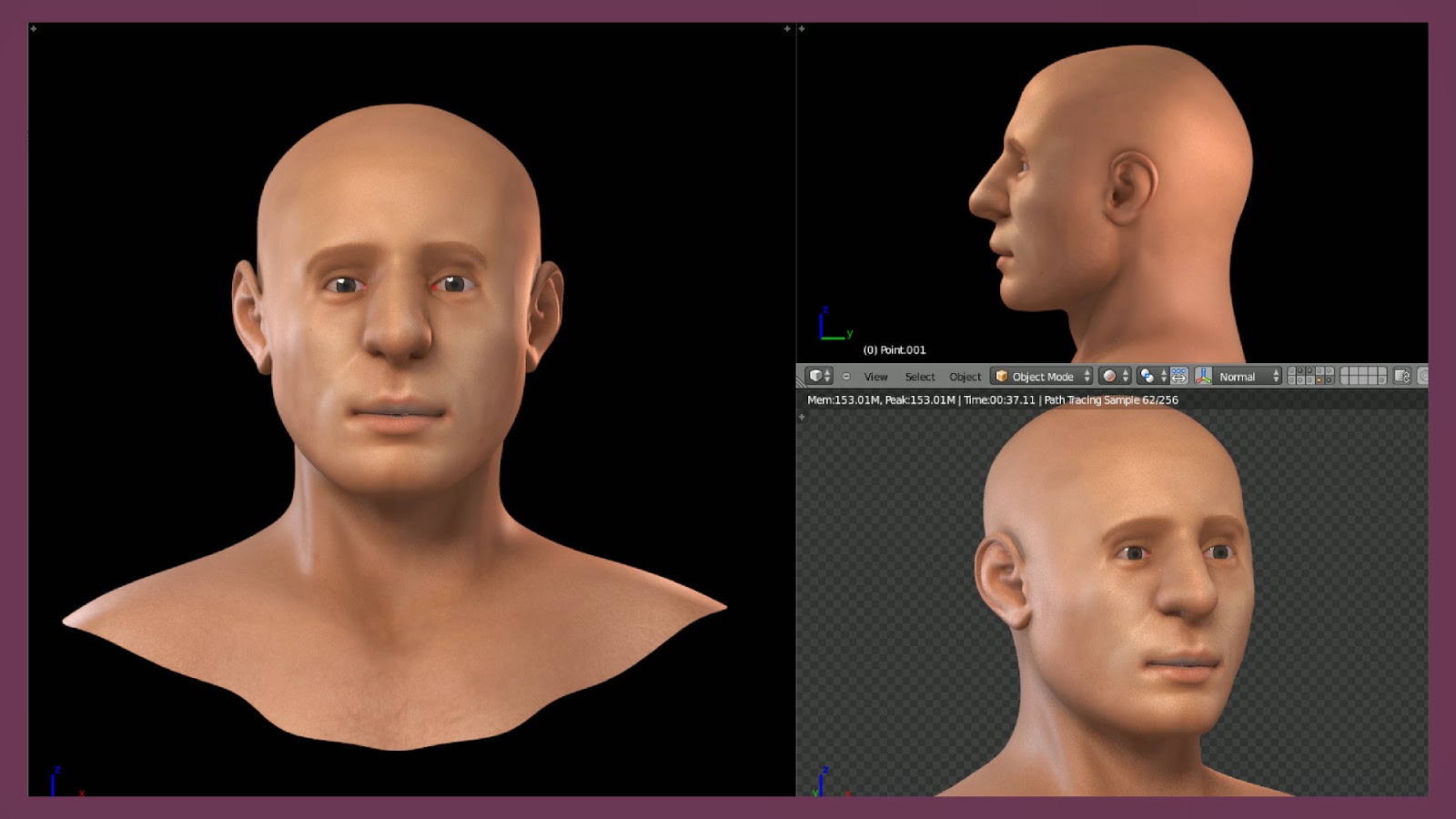This screenshot has height=819, width=1456.
Task: Open the Object menu
Action: tap(964, 377)
